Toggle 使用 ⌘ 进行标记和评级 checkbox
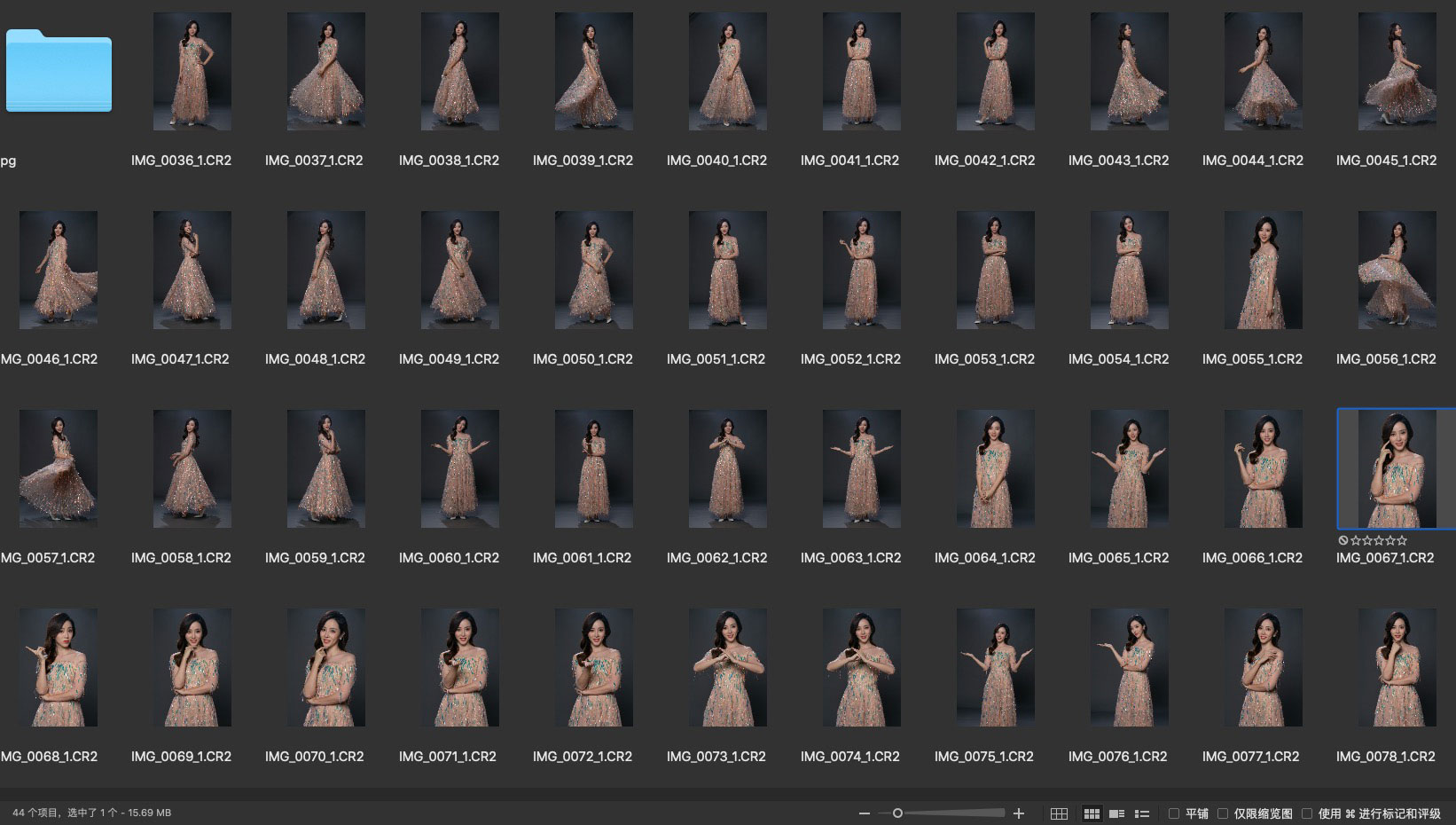This screenshot has height=825, width=1456. coord(1307,813)
